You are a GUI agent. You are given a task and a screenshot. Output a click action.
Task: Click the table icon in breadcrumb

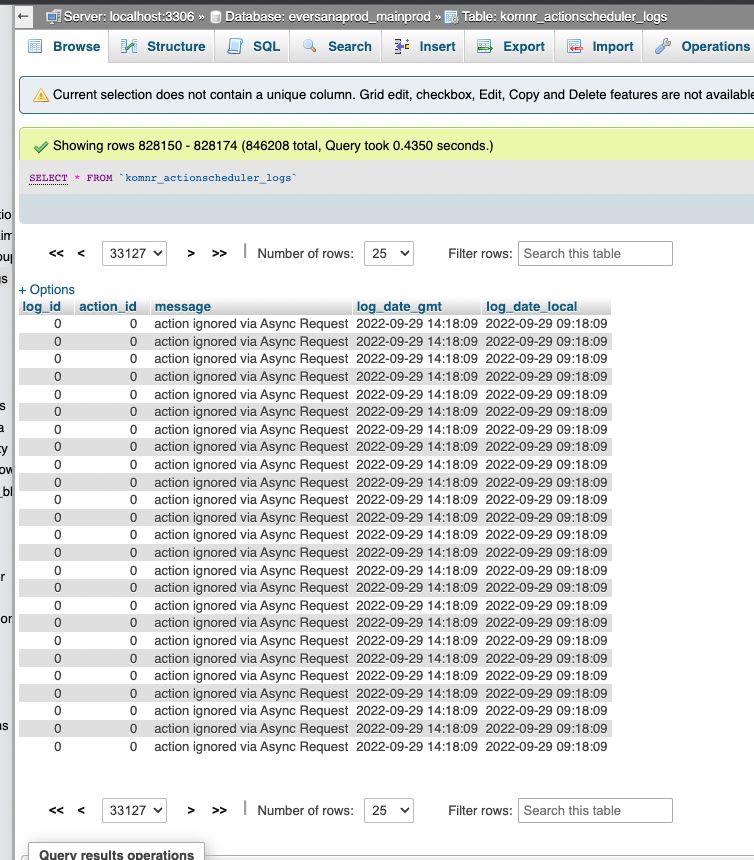pyautogui.click(x=451, y=17)
